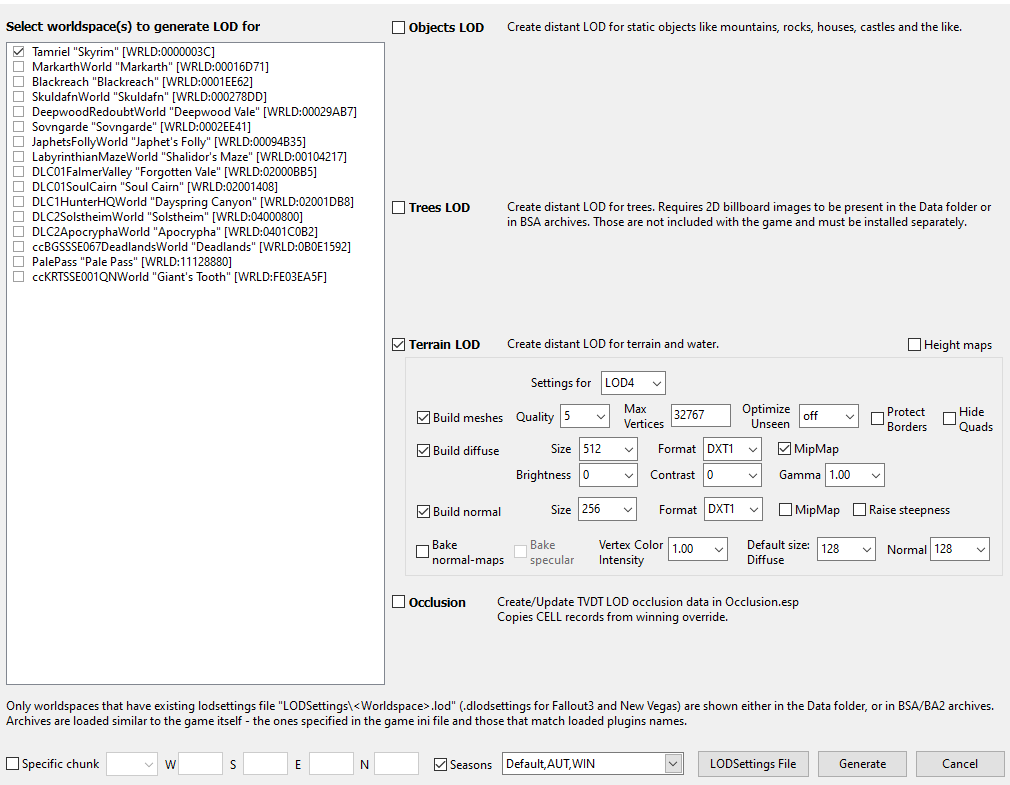Enable the Raise steepness checkbox
1010x785 pixels.
coord(859,510)
